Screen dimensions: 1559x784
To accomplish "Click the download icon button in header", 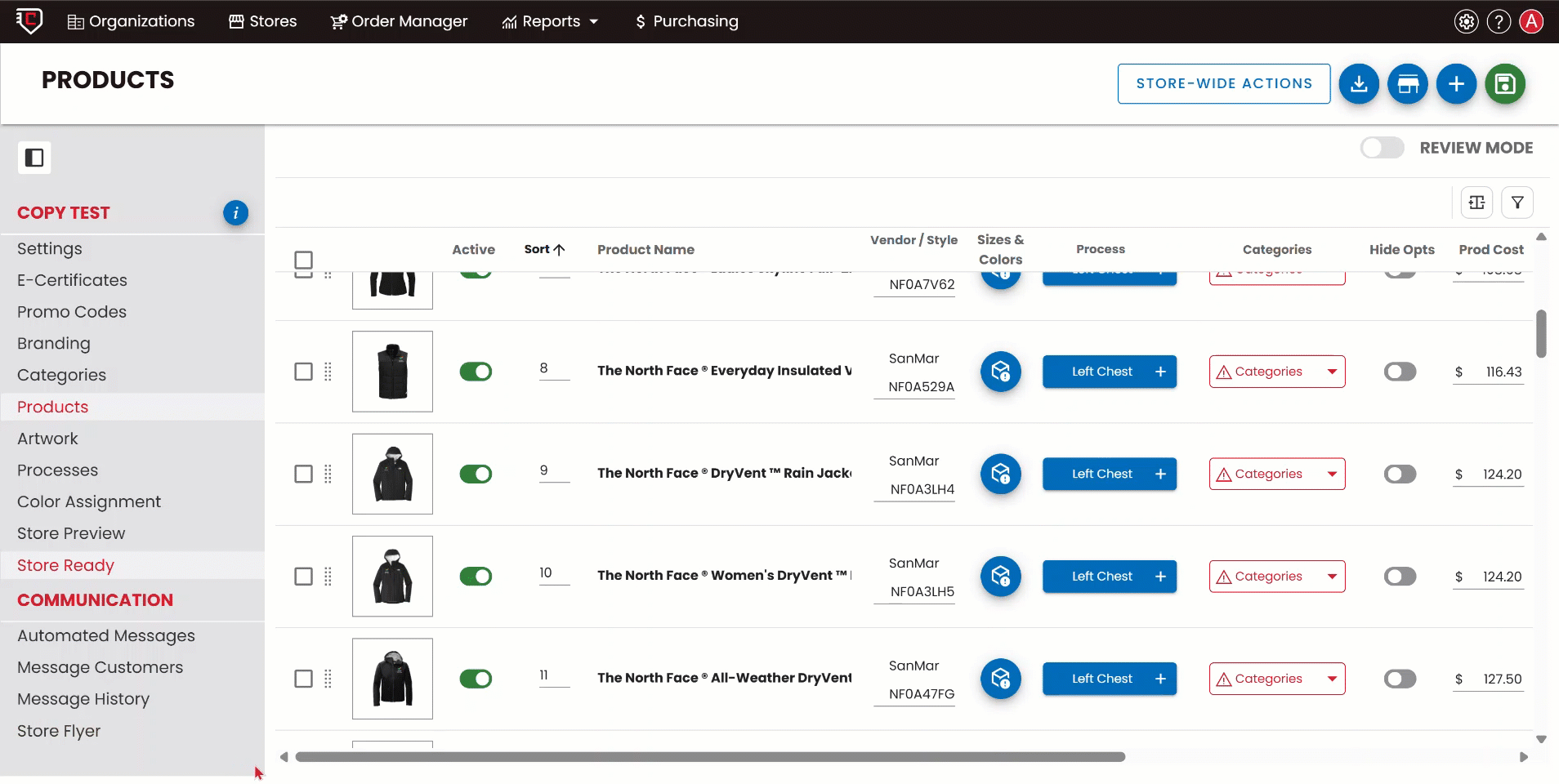I will (x=1359, y=84).
